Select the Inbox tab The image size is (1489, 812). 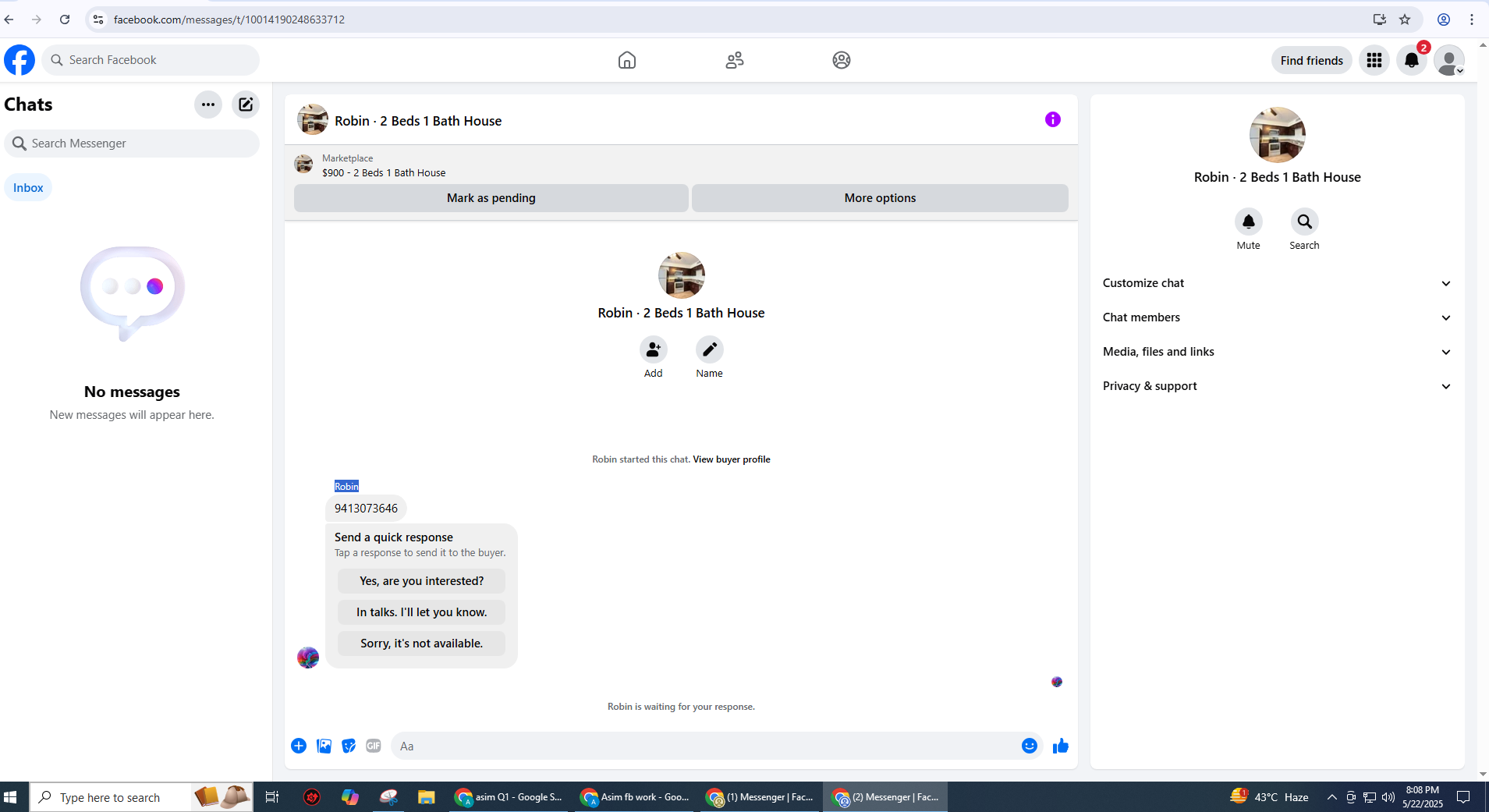28,188
